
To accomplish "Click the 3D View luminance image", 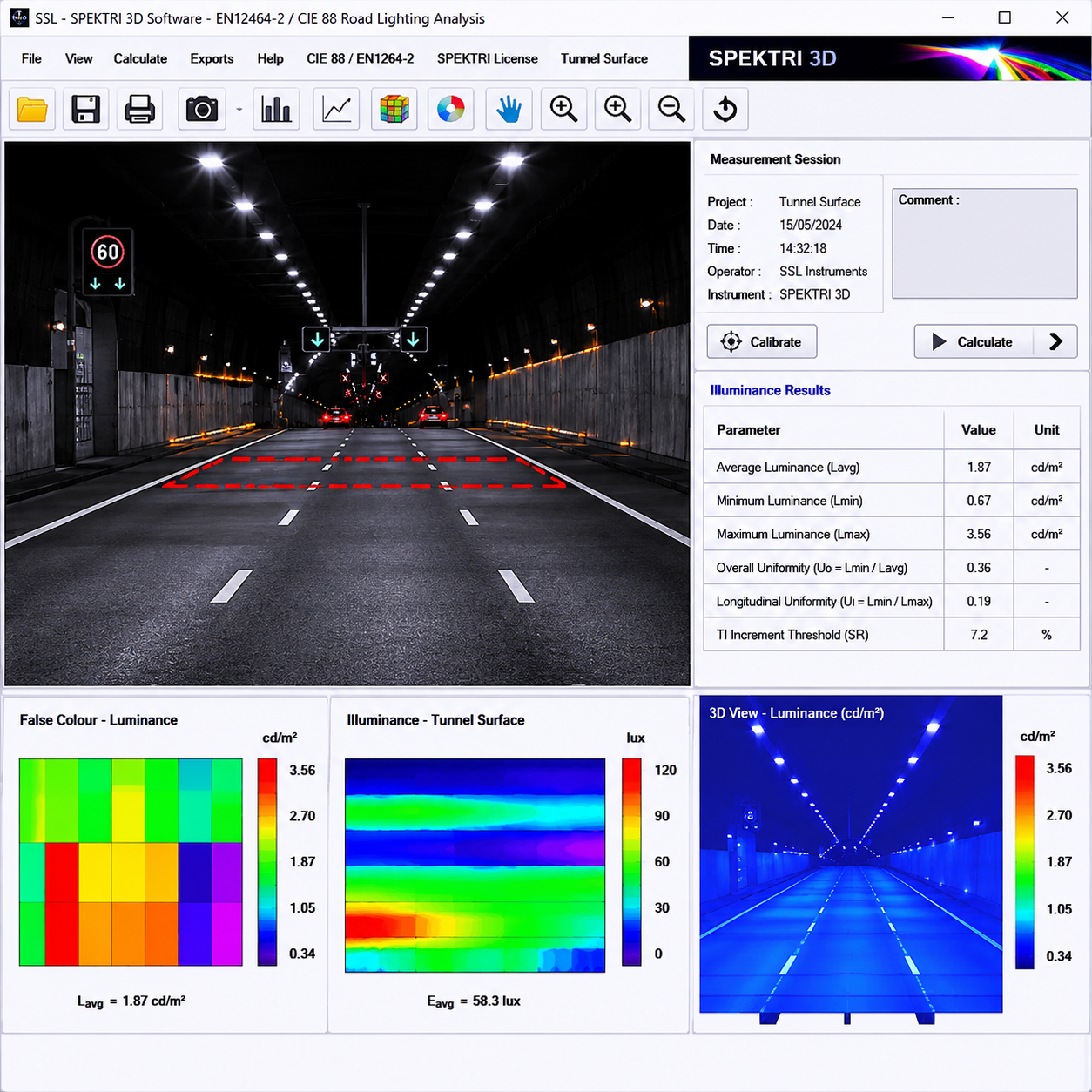I will (x=851, y=854).
